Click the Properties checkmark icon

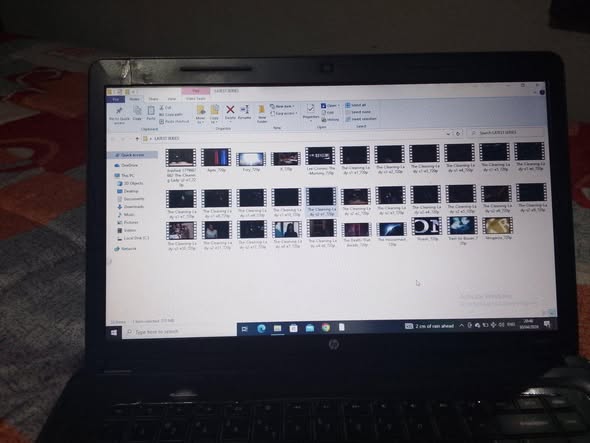click(x=310, y=109)
